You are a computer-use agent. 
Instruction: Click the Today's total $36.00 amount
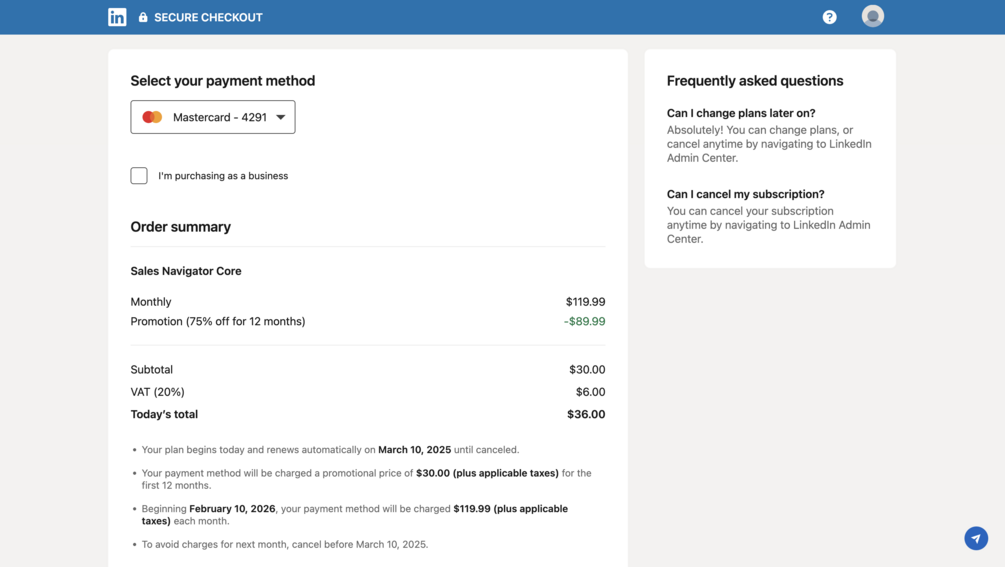(586, 414)
